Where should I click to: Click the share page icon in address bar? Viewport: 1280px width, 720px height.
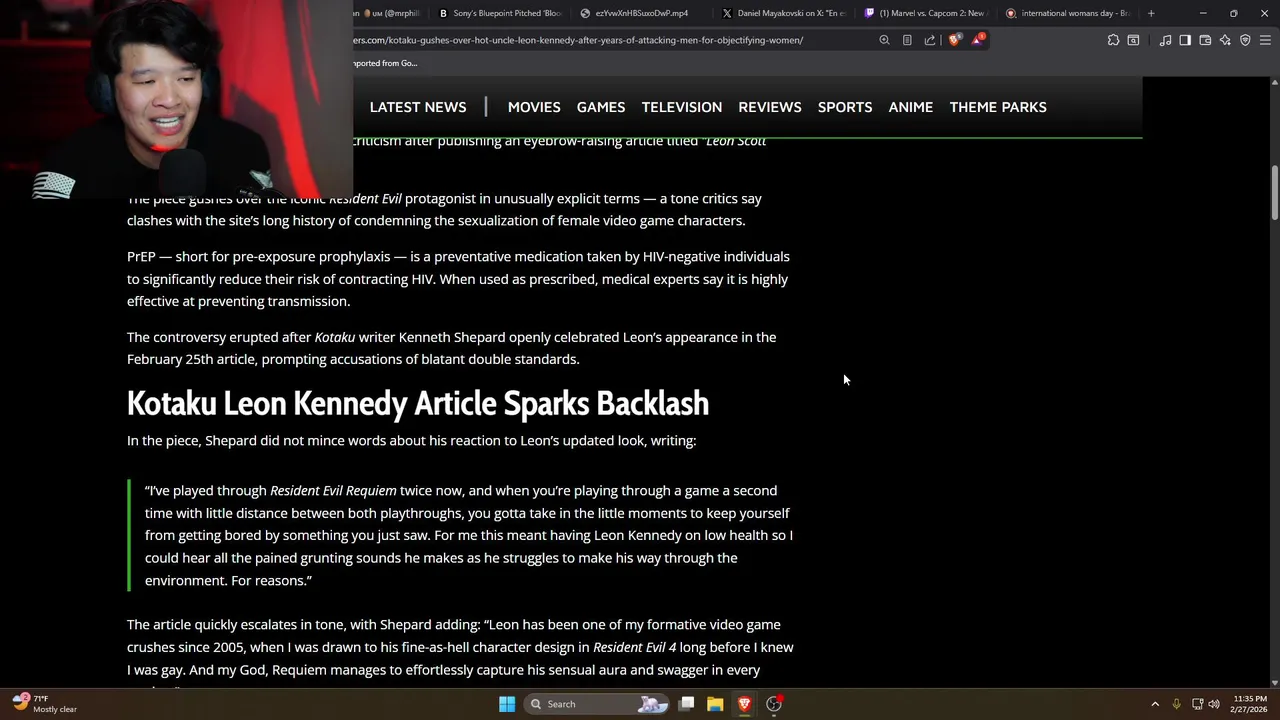point(930,40)
